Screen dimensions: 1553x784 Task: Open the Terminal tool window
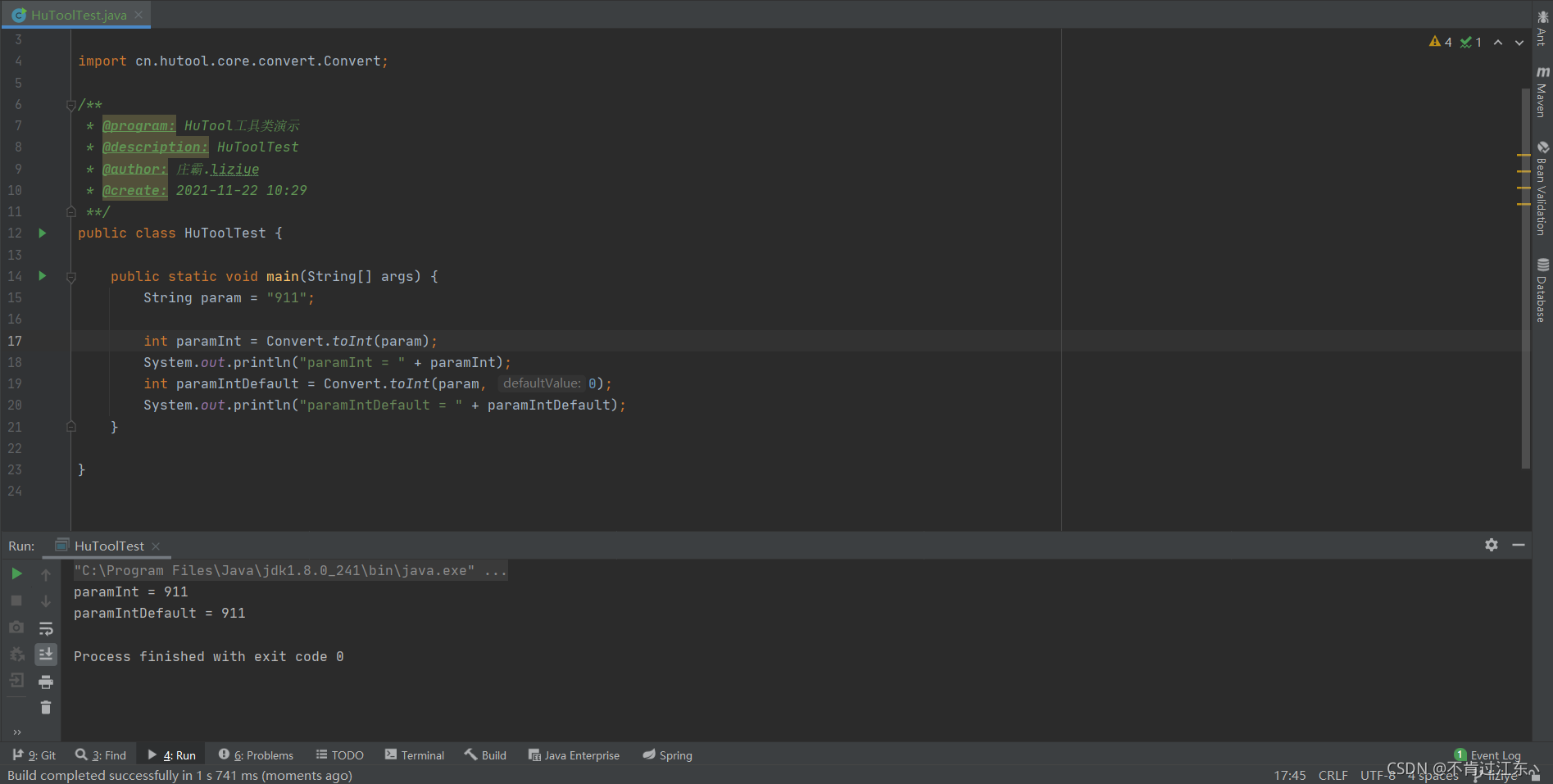[415, 755]
